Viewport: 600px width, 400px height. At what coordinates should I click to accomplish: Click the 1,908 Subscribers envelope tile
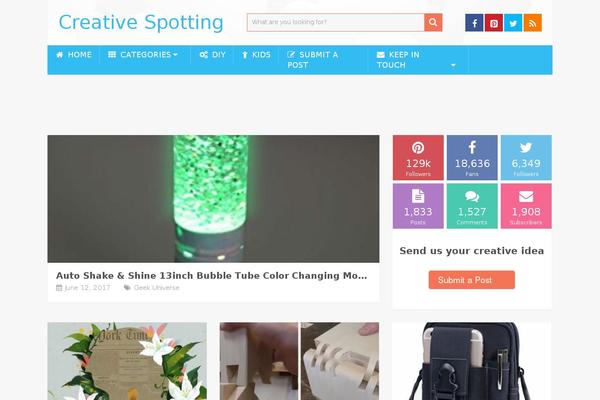coord(526,206)
